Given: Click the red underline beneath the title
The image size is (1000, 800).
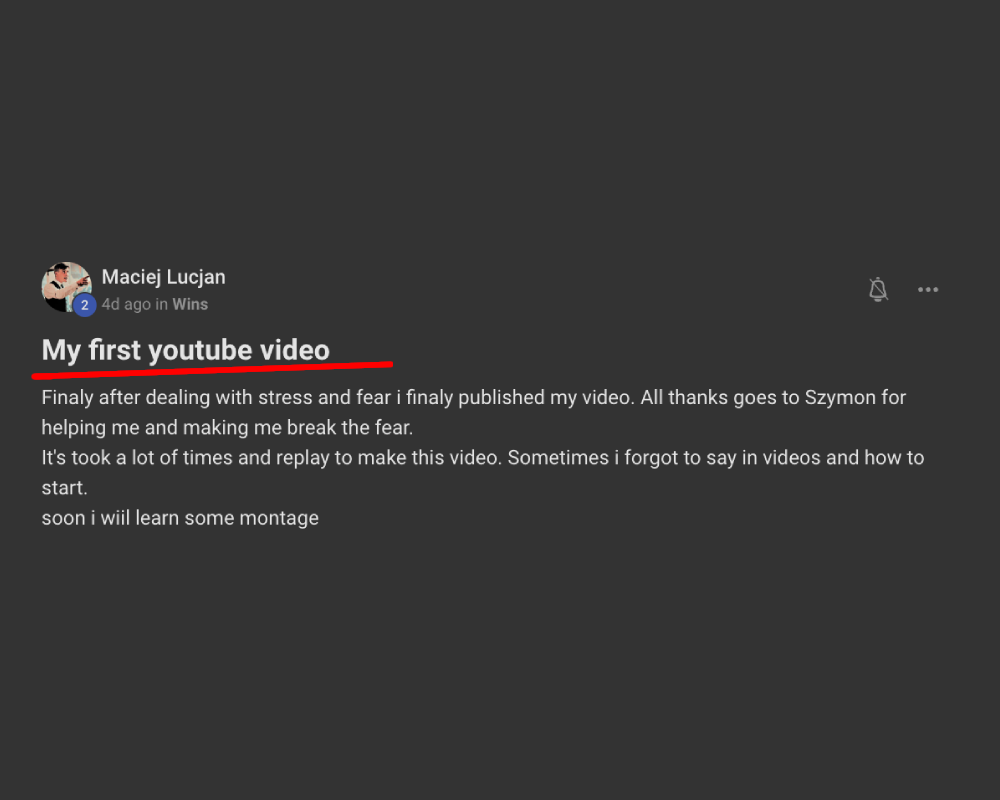Looking at the screenshot, I should click(x=212, y=370).
